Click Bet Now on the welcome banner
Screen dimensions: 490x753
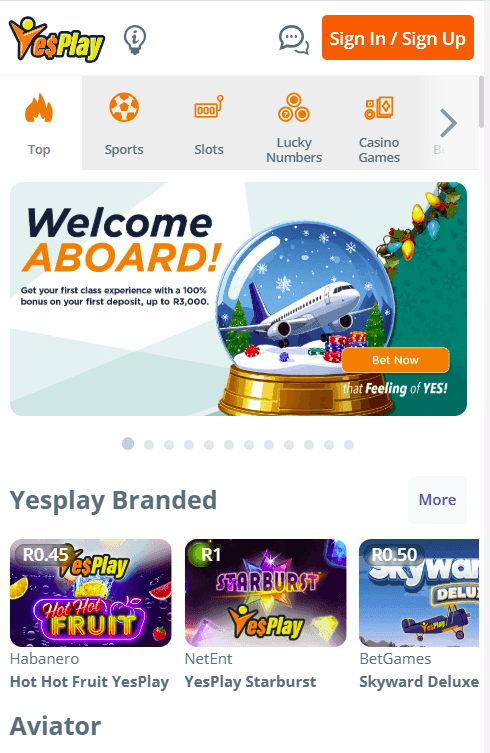(x=395, y=360)
